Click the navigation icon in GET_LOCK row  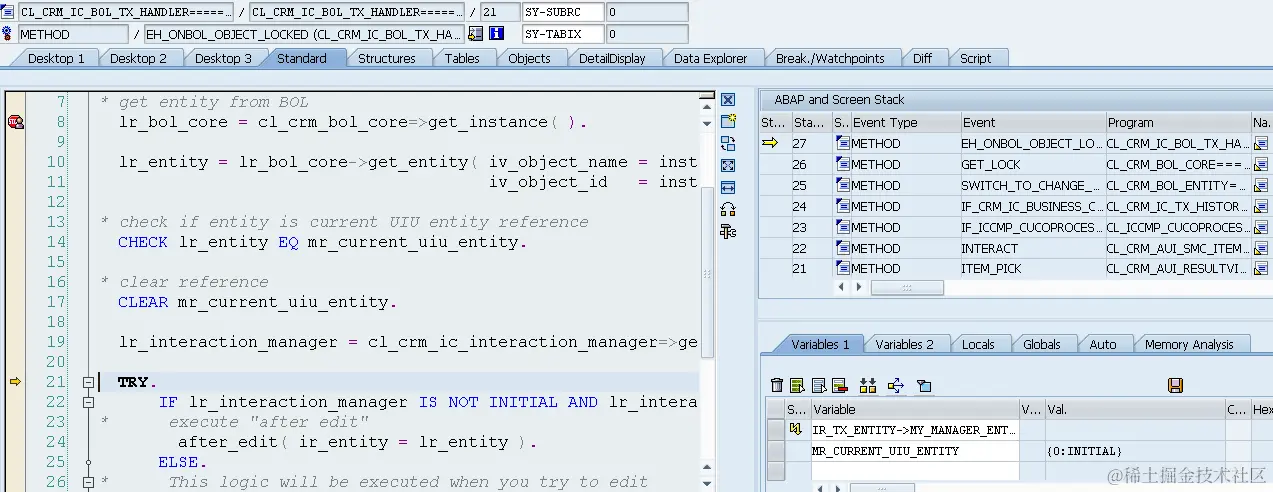coord(1260,165)
